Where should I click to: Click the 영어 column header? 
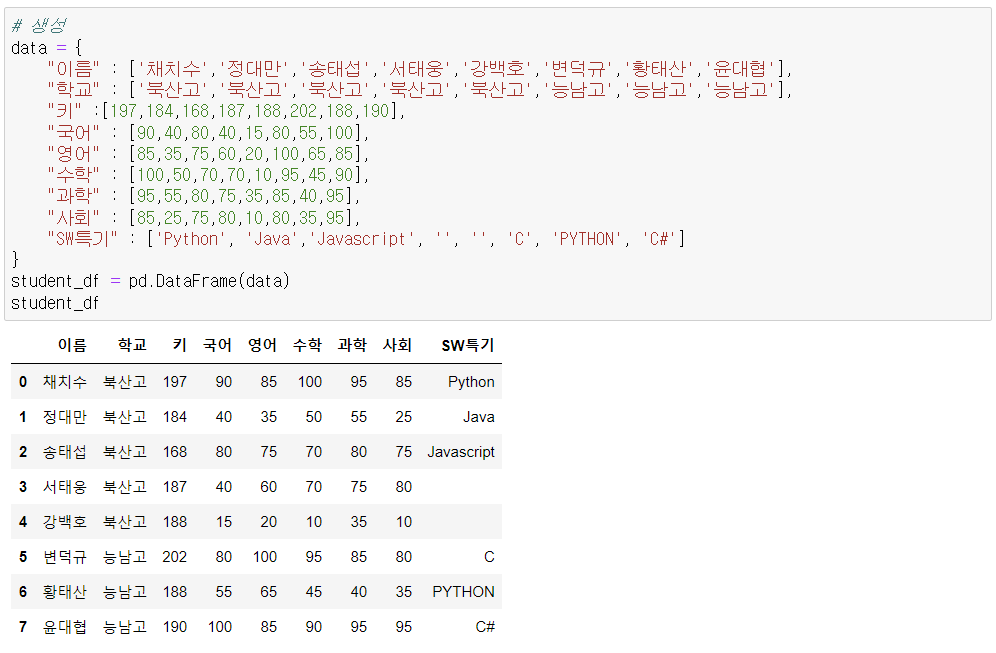pos(262,346)
